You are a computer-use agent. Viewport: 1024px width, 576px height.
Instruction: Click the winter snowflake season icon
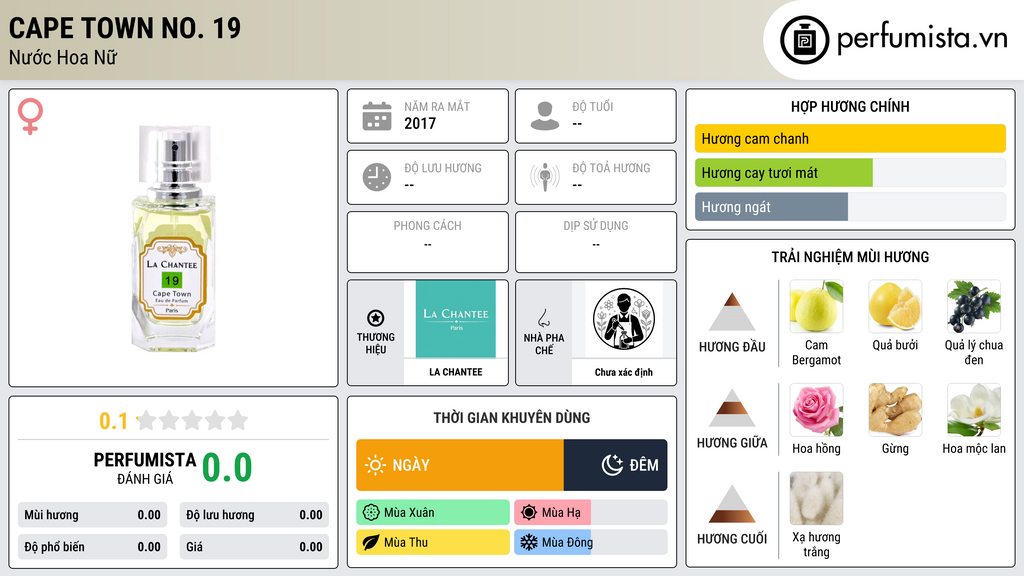pos(529,542)
